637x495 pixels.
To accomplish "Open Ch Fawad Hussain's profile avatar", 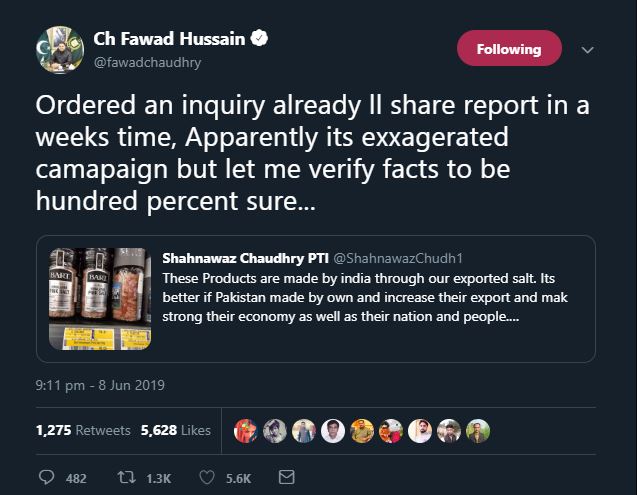I will (x=59, y=49).
